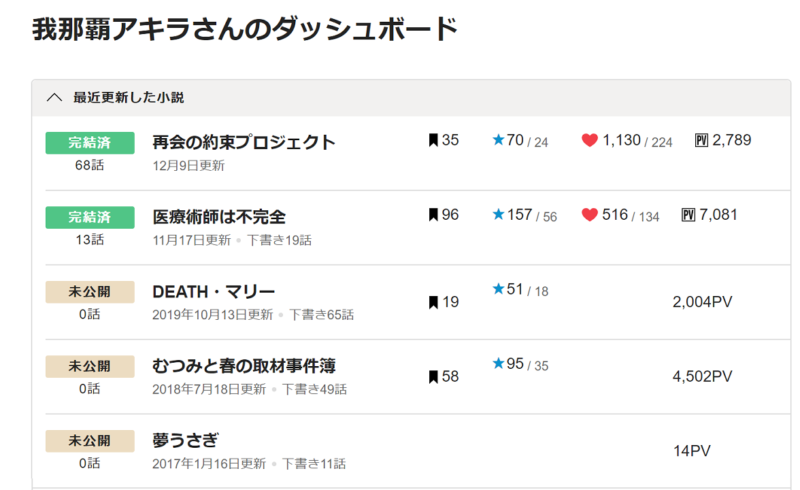Open the novel DEATH・マリー
800x490 pixels.
pyautogui.click(x=213, y=291)
